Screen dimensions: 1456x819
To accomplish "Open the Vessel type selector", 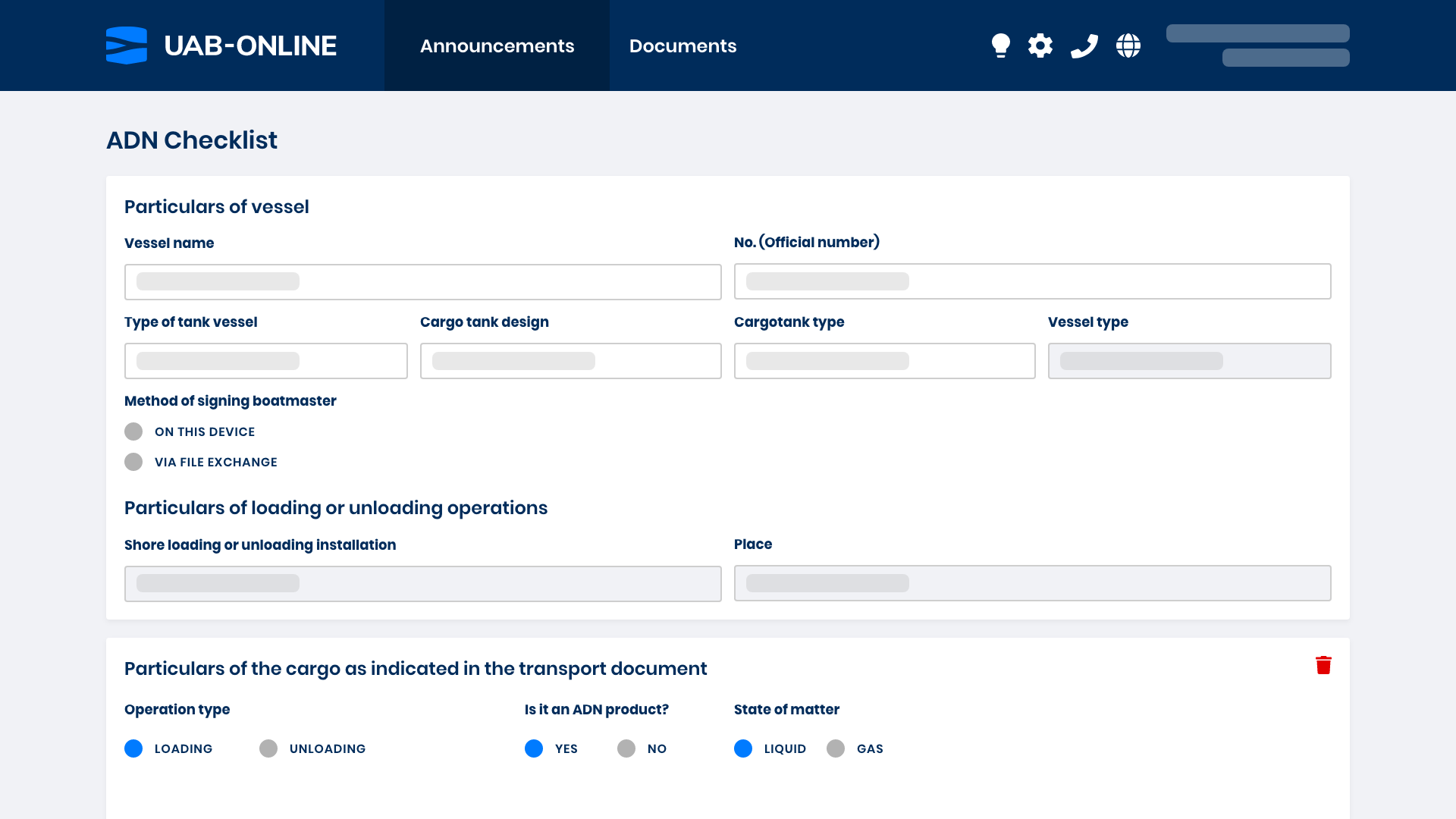I will coord(1189,361).
